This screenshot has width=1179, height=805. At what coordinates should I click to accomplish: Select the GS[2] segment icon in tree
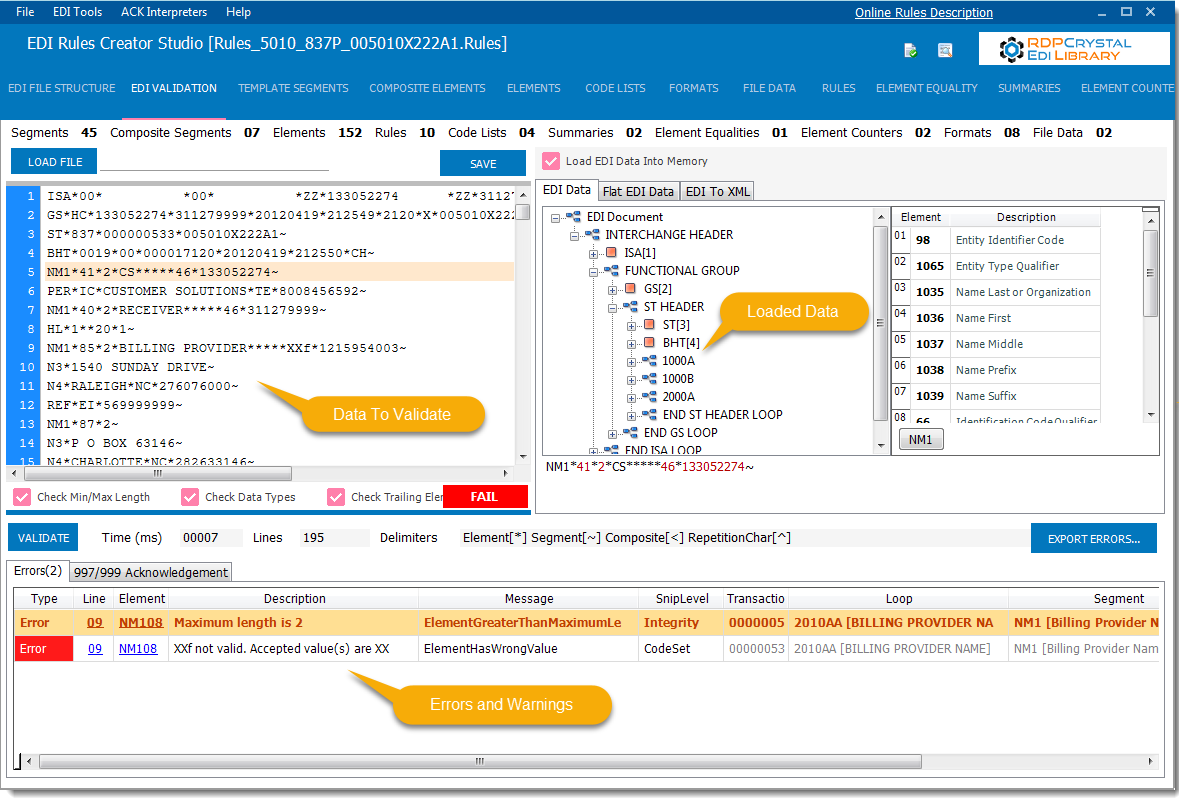pyautogui.click(x=631, y=289)
